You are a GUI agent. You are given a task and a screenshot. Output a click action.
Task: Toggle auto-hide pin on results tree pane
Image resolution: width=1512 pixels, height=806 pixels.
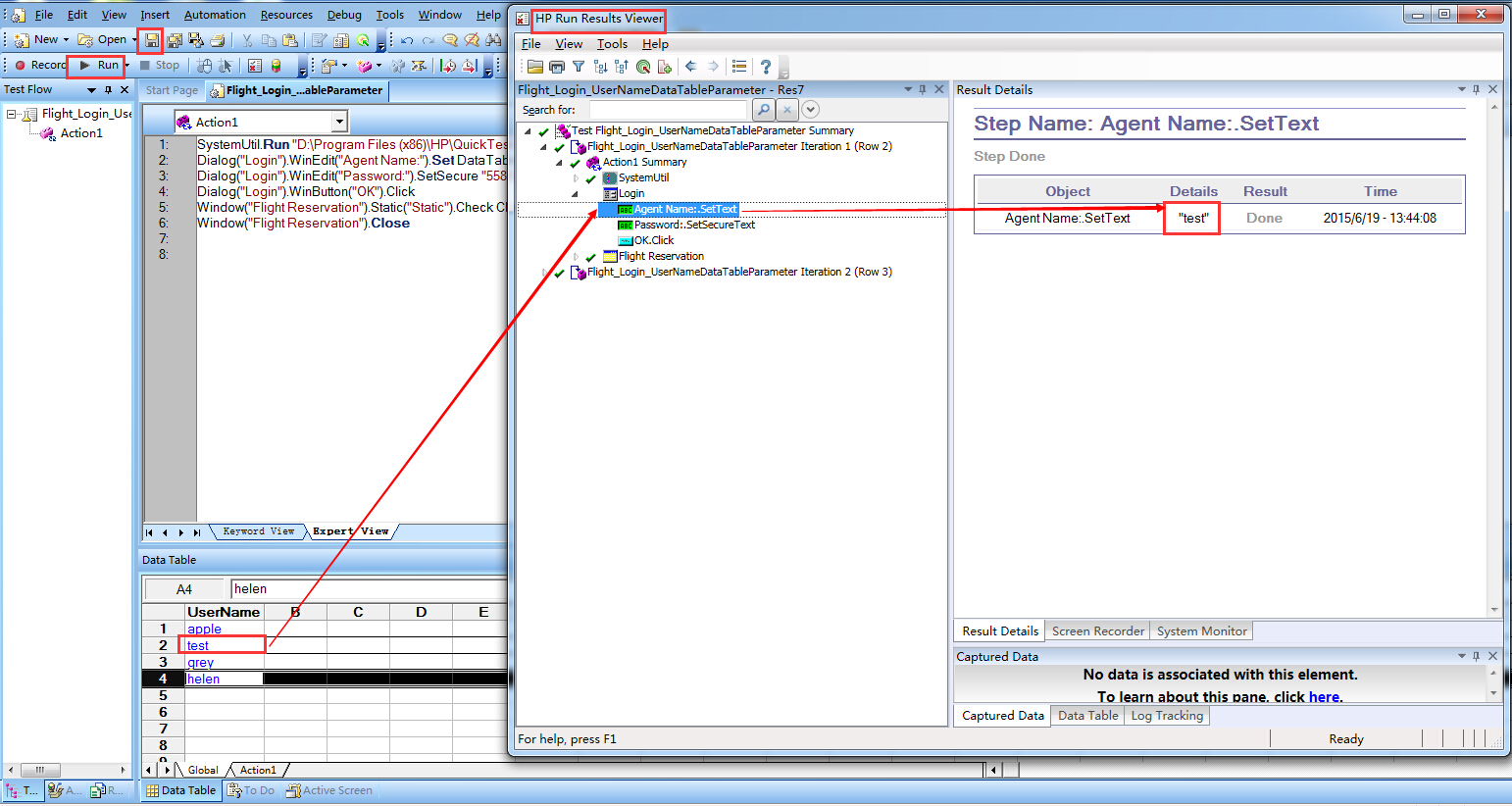[x=923, y=89]
